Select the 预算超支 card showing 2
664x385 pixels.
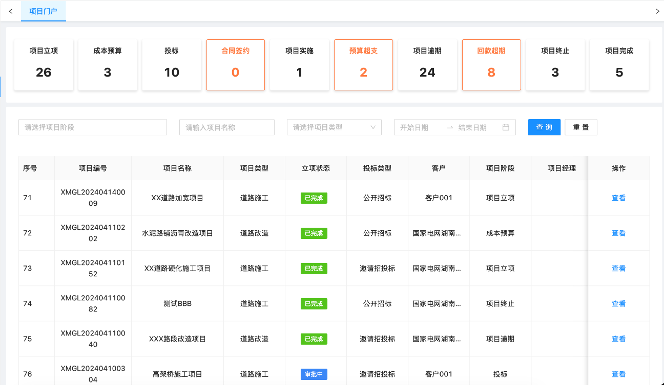click(x=363, y=65)
